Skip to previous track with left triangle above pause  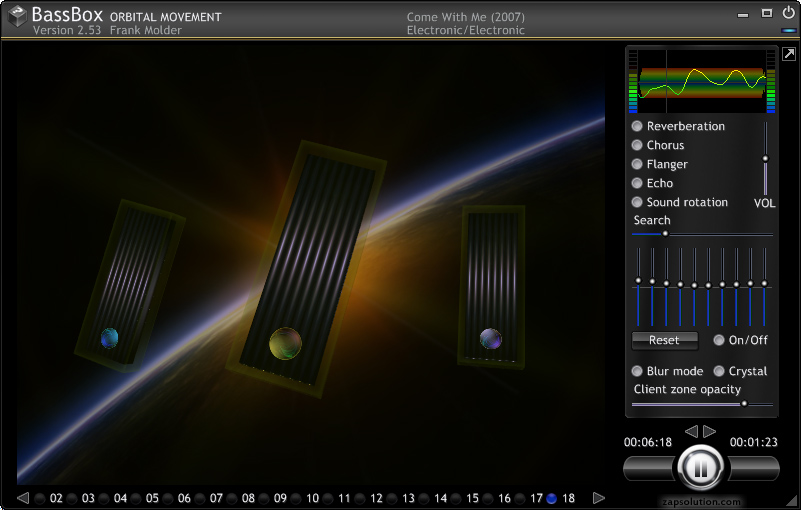point(691,431)
